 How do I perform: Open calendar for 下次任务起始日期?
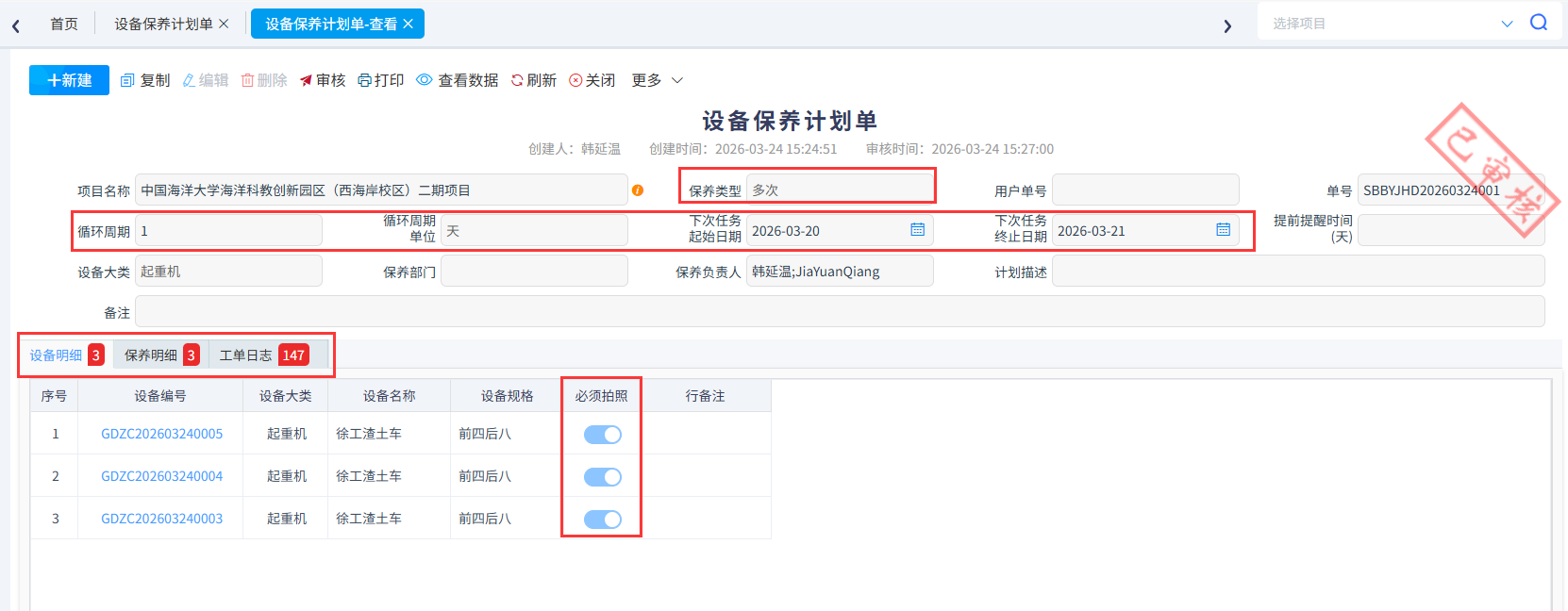[x=917, y=229]
